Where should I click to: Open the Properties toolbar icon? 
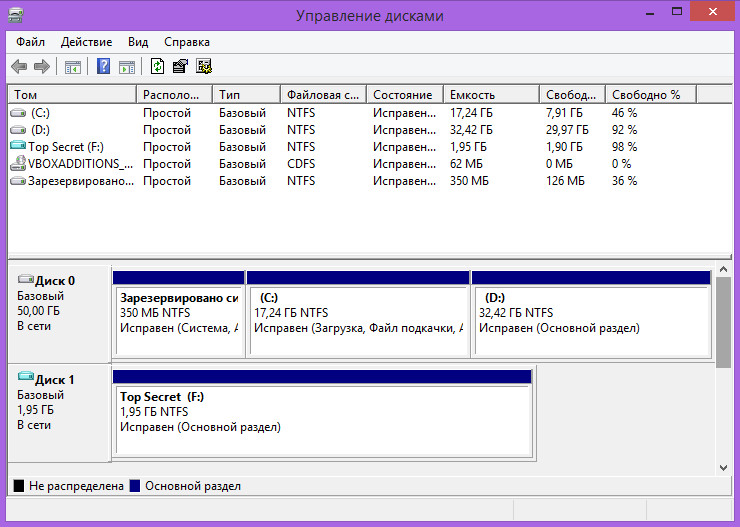180,66
